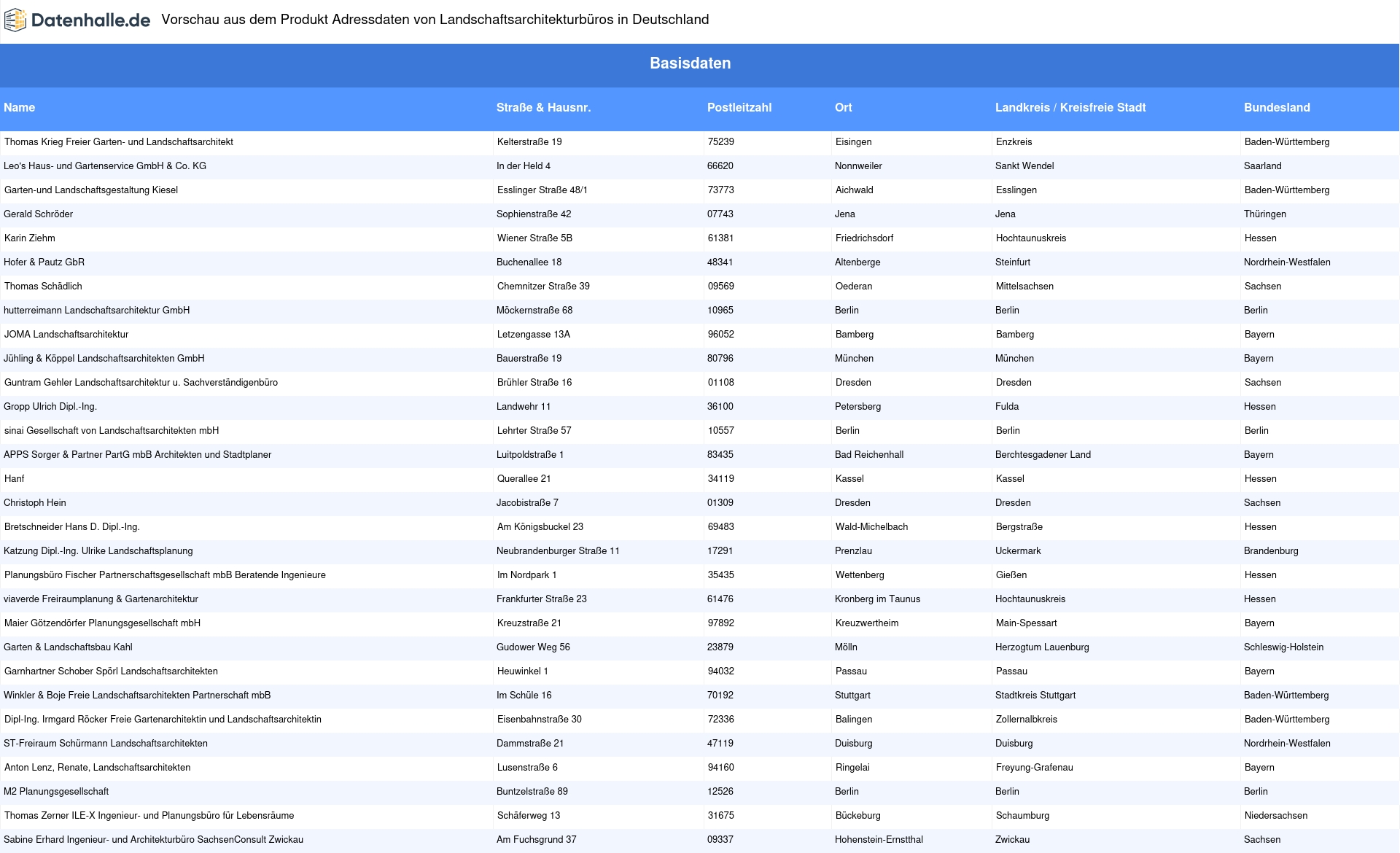Click ST-Freiraum Schürmann Landschaftsarchitekten entry
The width and height of the screenshot is (1400, 853).
(106, 744)
